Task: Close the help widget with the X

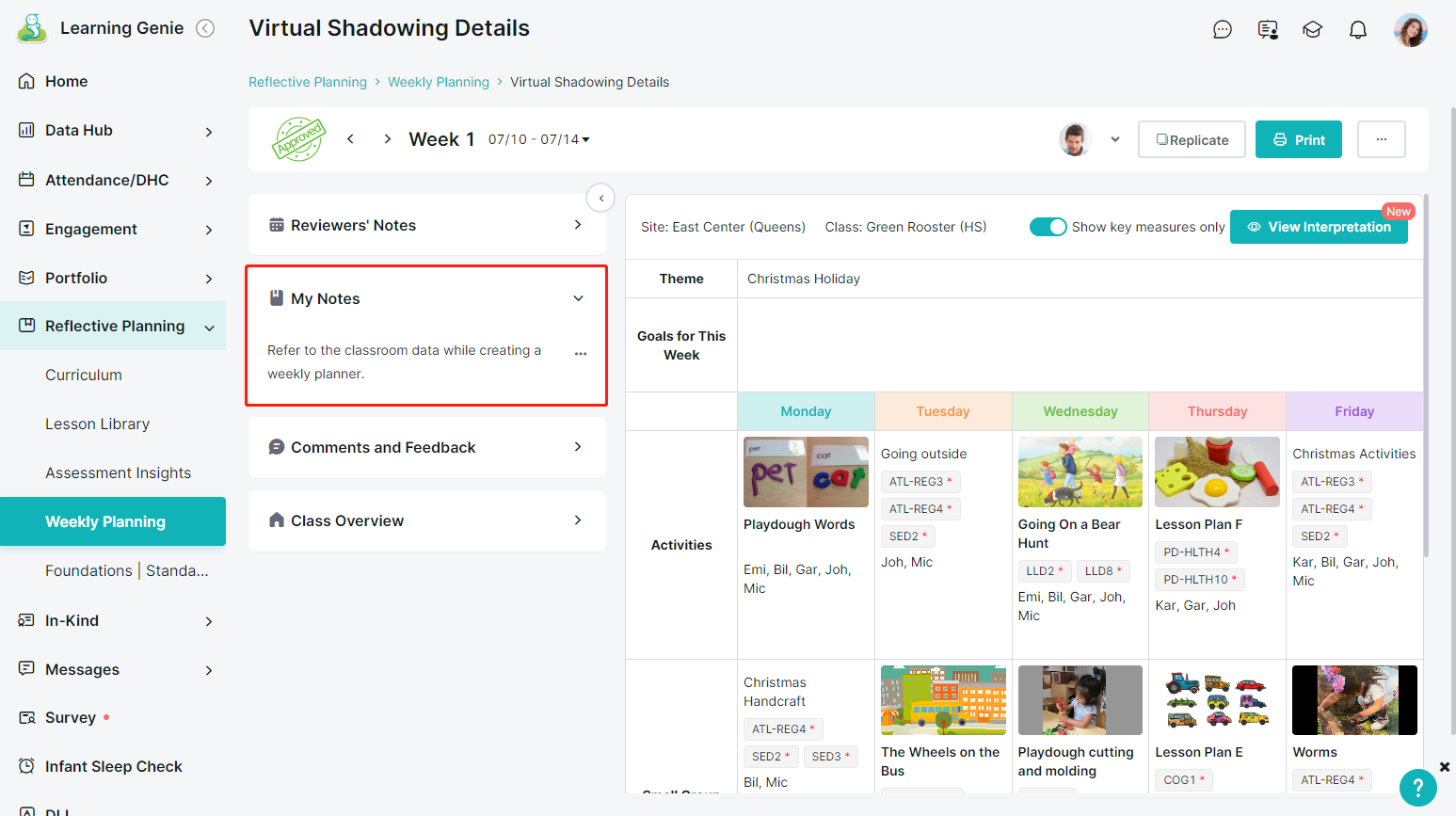Action: point(1445,767)
